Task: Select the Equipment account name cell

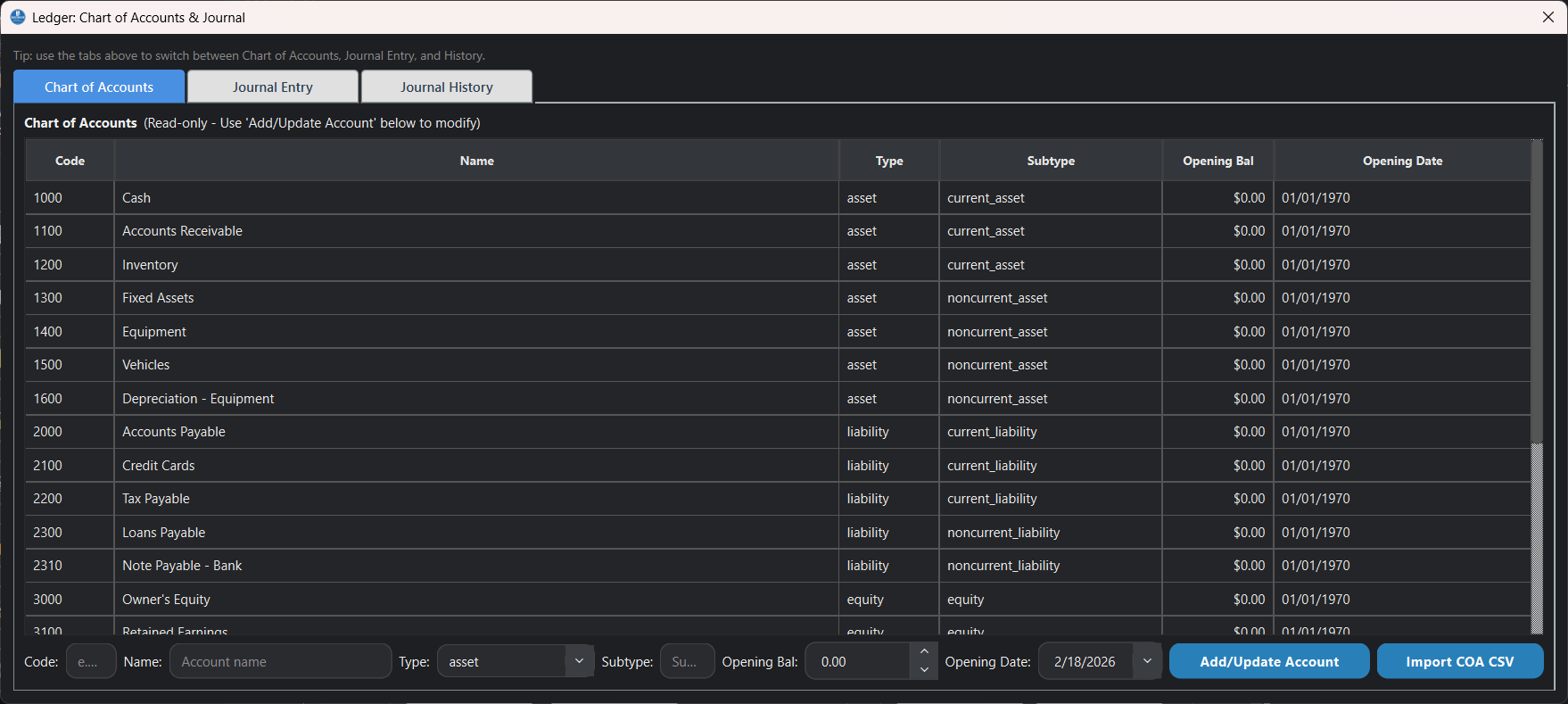Action: click(x=476, y=331)
